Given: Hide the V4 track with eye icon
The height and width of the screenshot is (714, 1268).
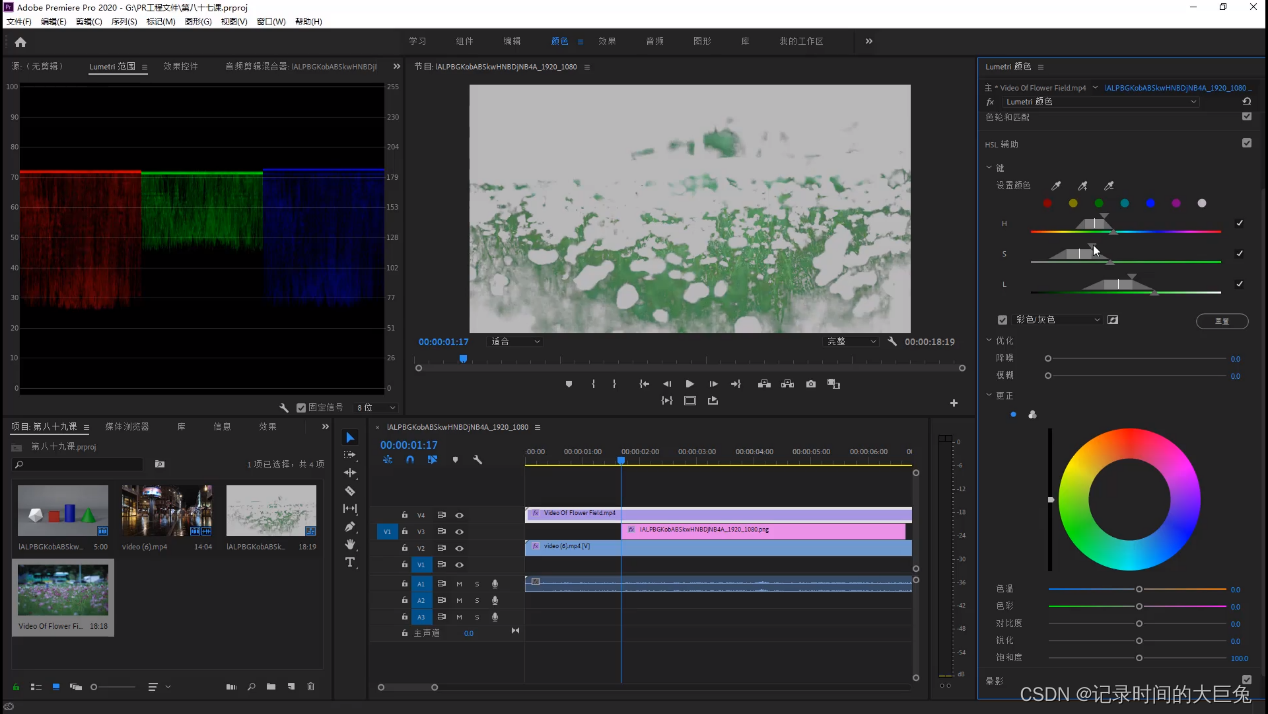Looking at the screenshot, I should pos(459,515).
